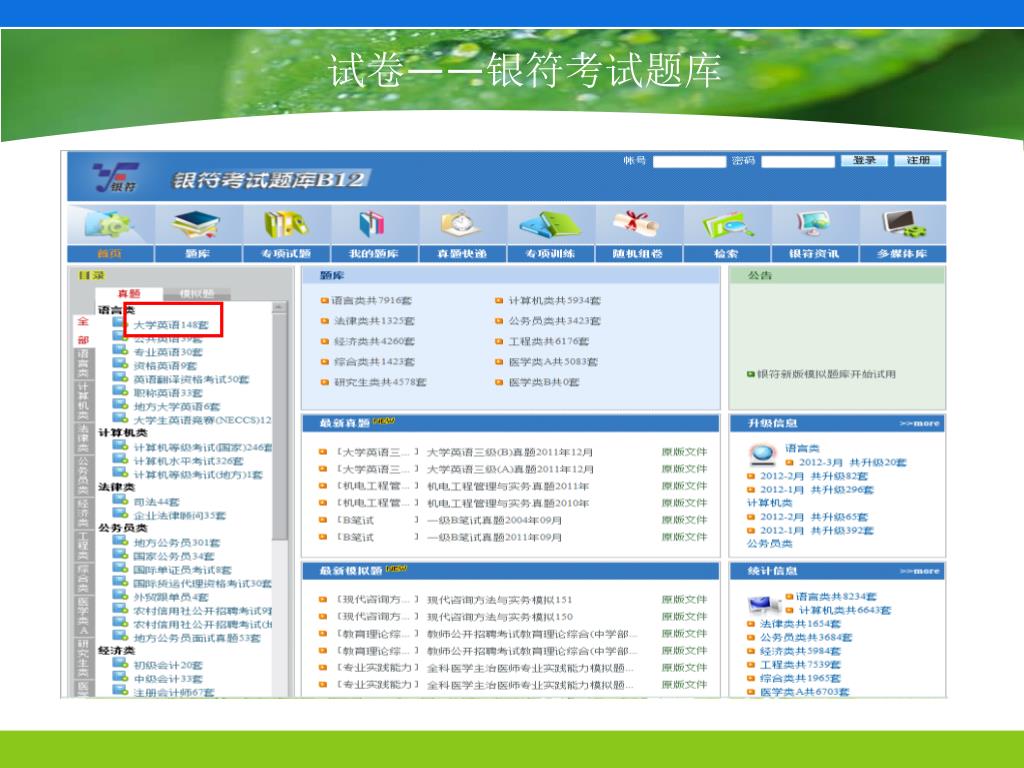This screenshot has height=768, width=1024.
Task: Click 原版文件 for 大学英语三级(A)真题2011年12月
Action: pos(684,469)
